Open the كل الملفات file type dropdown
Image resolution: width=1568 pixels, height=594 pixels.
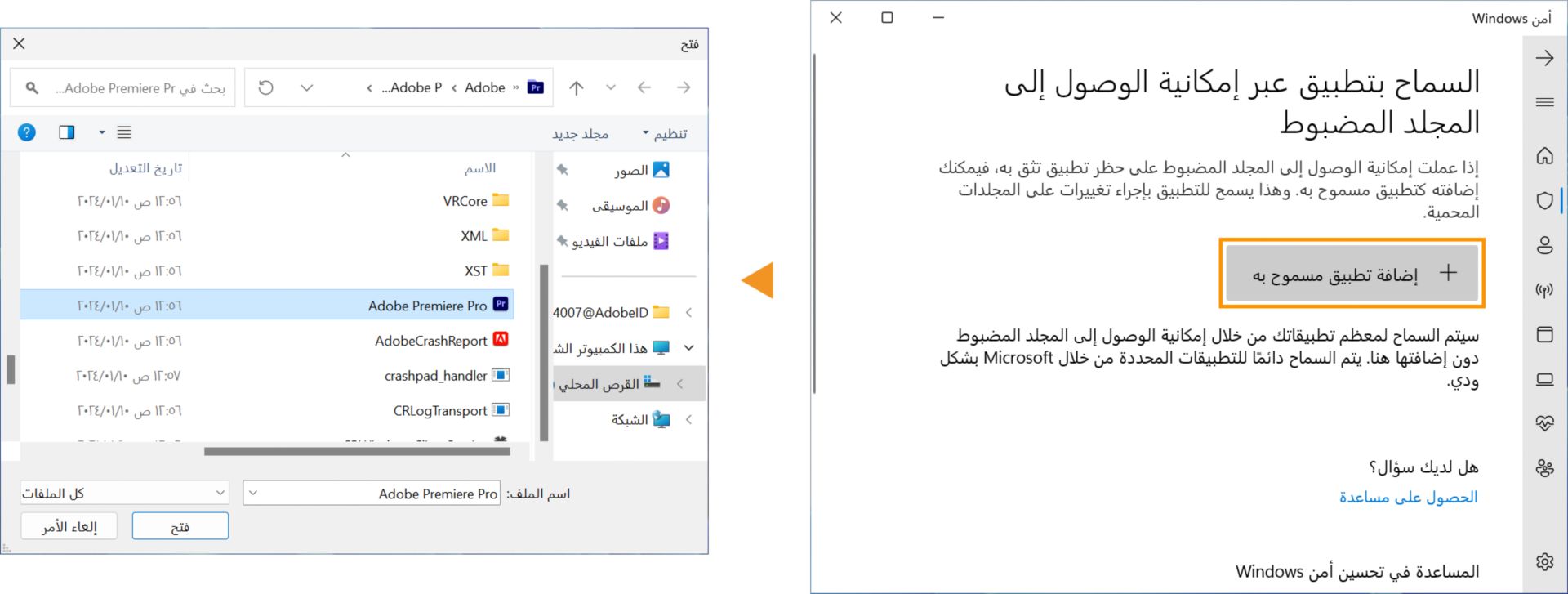coord(124,493)
